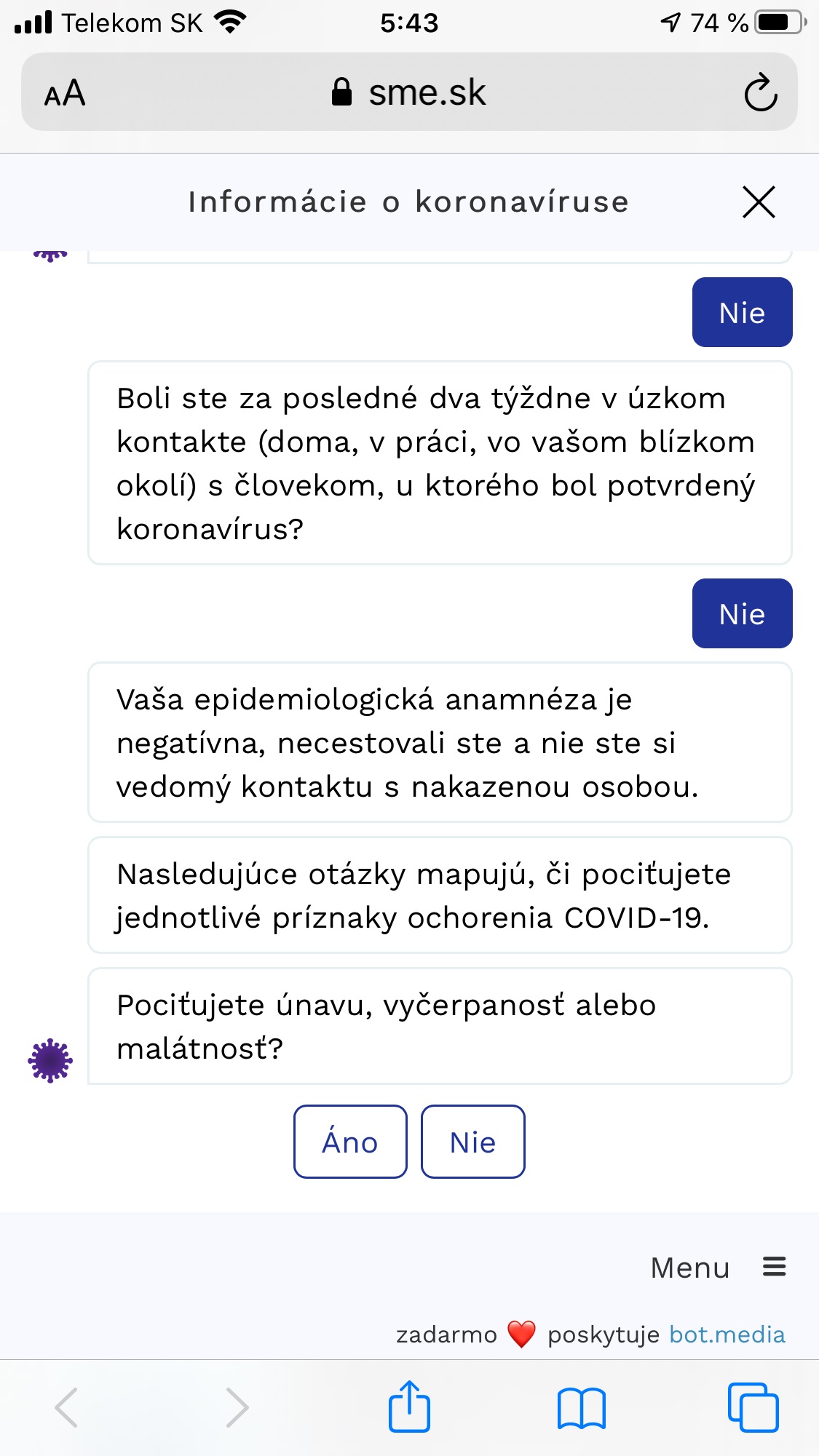Answer Áno to the fatigue question
819x1456 pixels.
350,1142
